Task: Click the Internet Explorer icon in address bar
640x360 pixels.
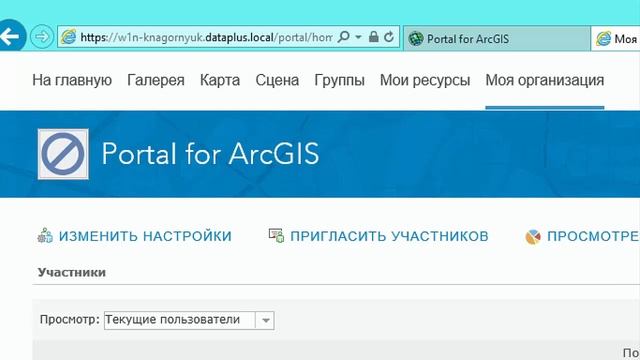Action: tap(68, 37)
